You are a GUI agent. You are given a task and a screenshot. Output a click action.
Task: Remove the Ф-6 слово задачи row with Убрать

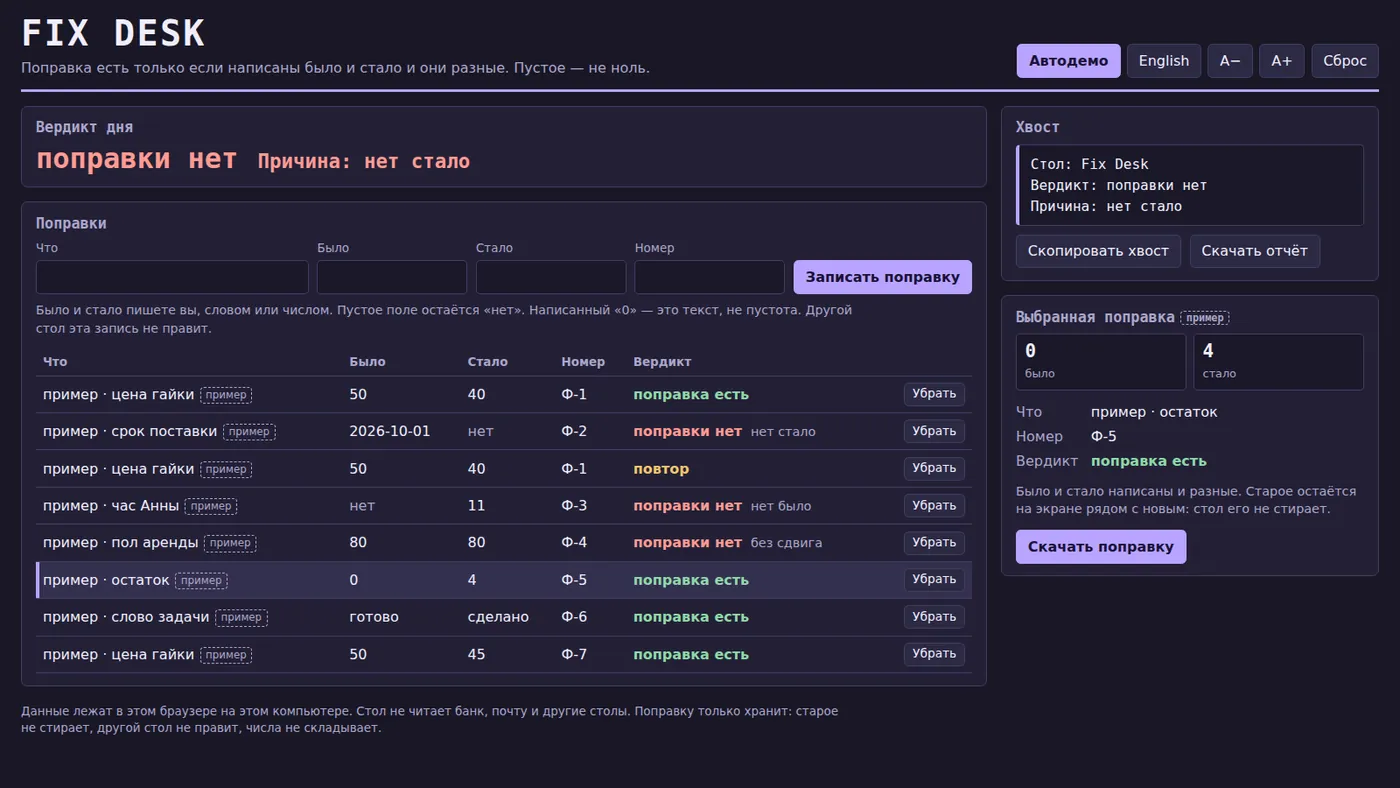coord(934,617)
